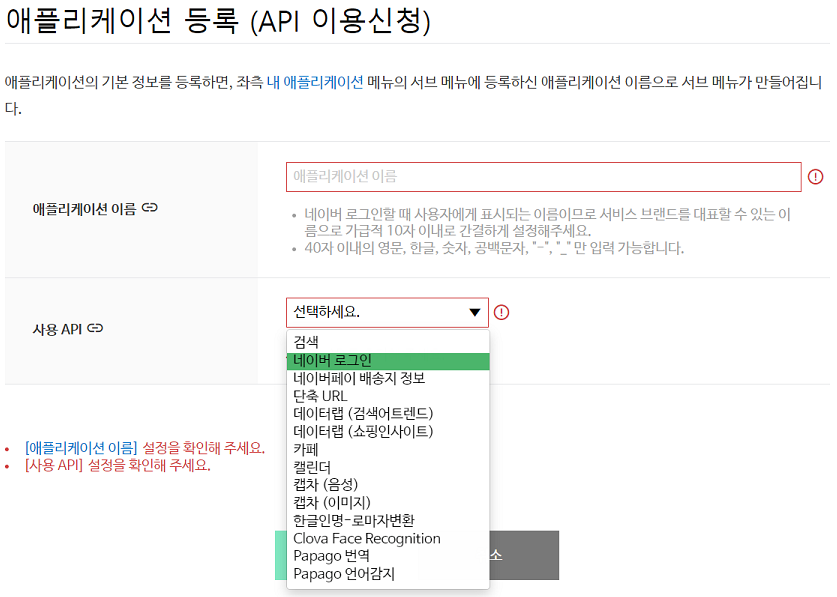Choose Papago 언어감지 option
Viewport: 837px width, 597px height.
point(388,574)
